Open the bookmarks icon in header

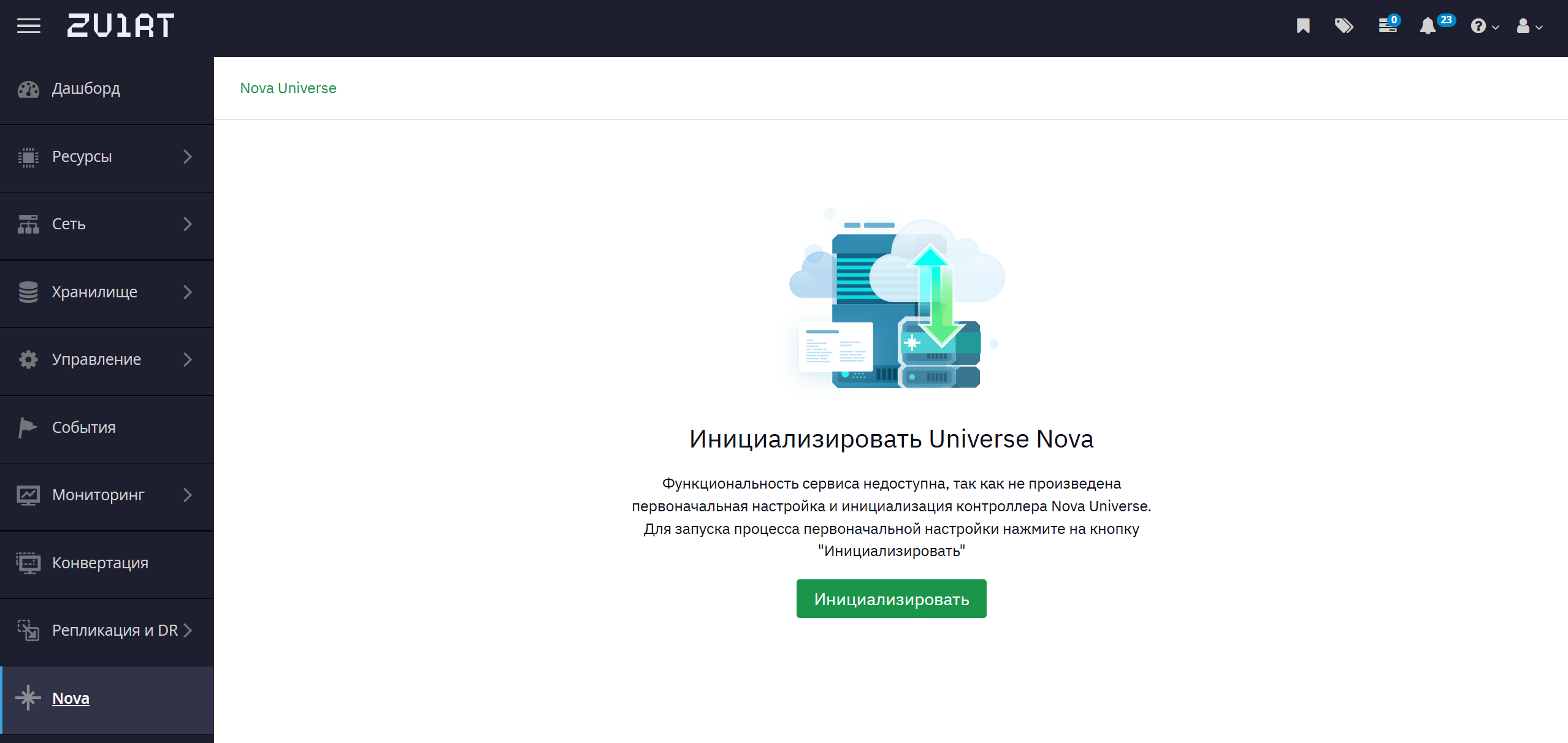click(1303, 26)
